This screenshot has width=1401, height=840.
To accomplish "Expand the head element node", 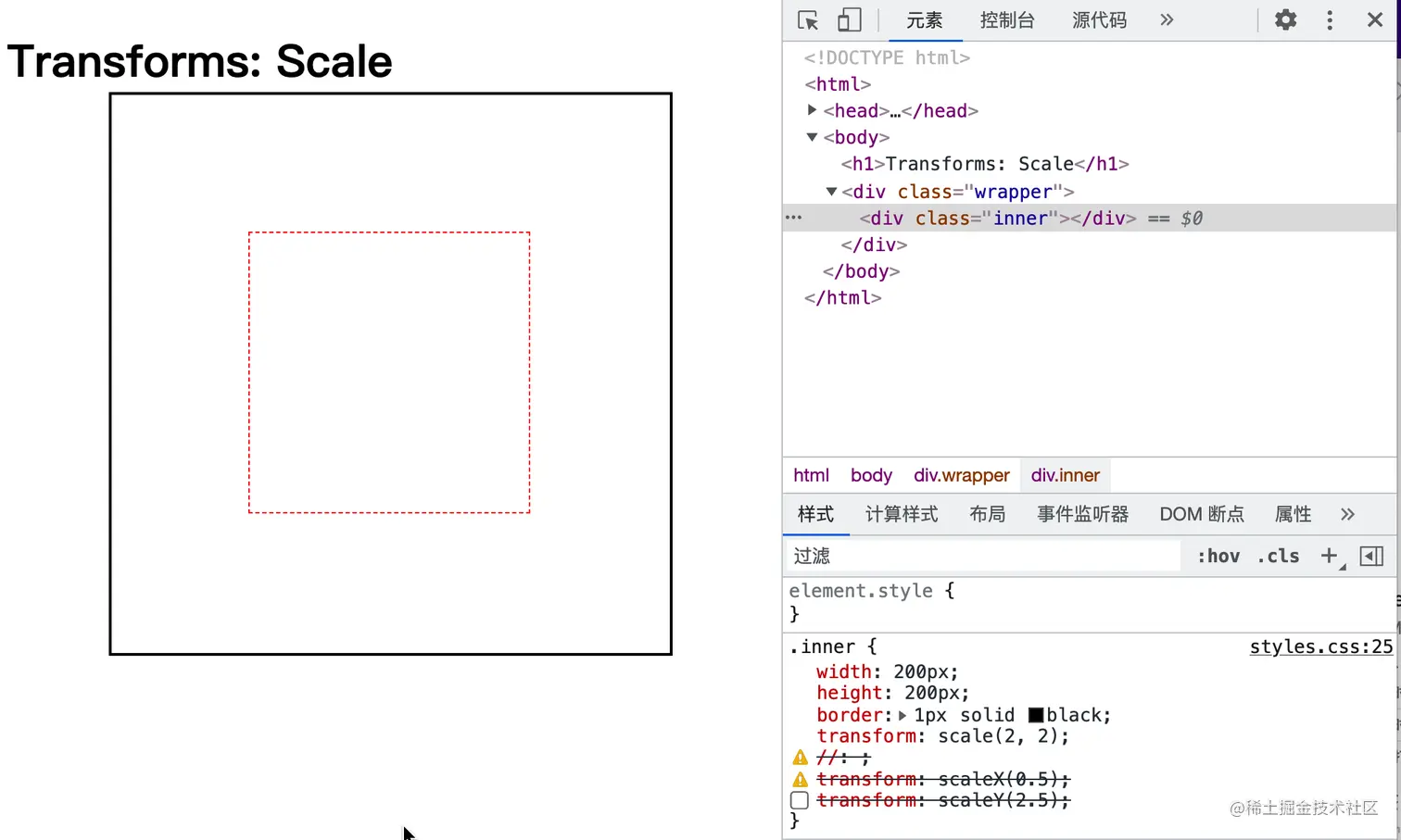I will (812, 110).
